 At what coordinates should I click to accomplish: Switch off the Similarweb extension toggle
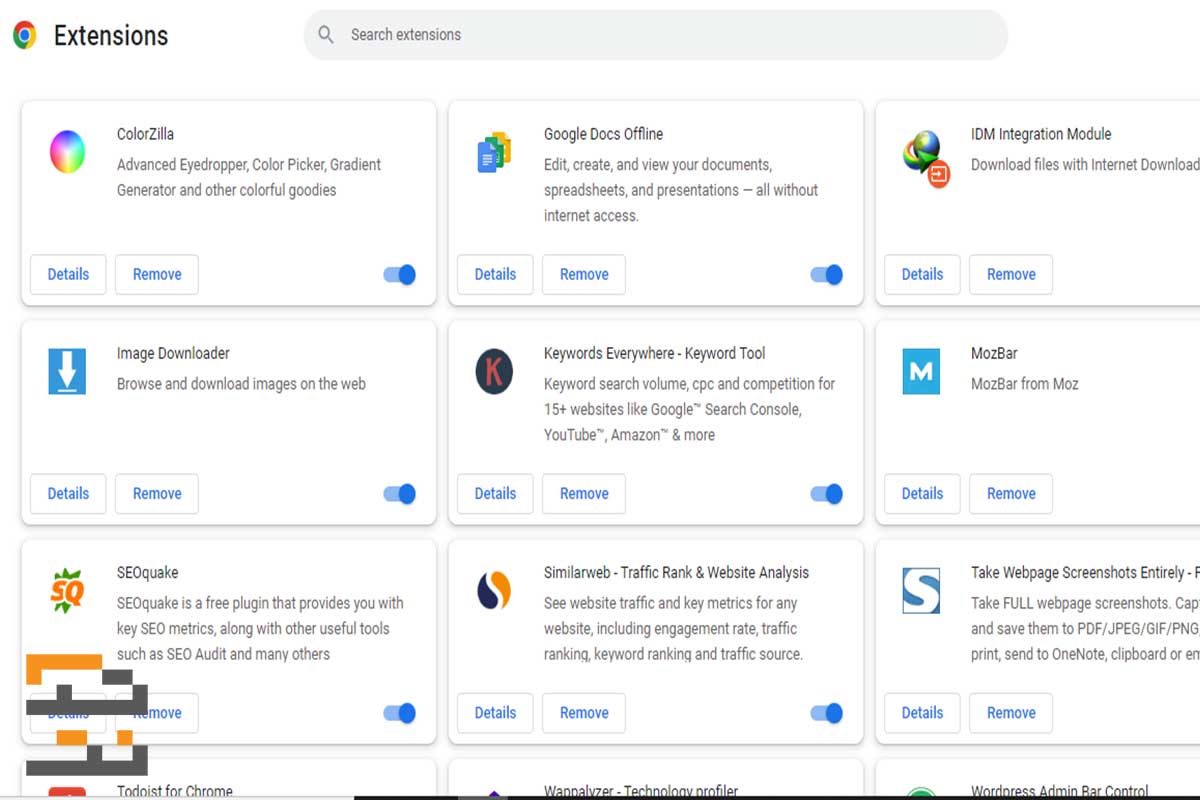[x=827, y=713]
